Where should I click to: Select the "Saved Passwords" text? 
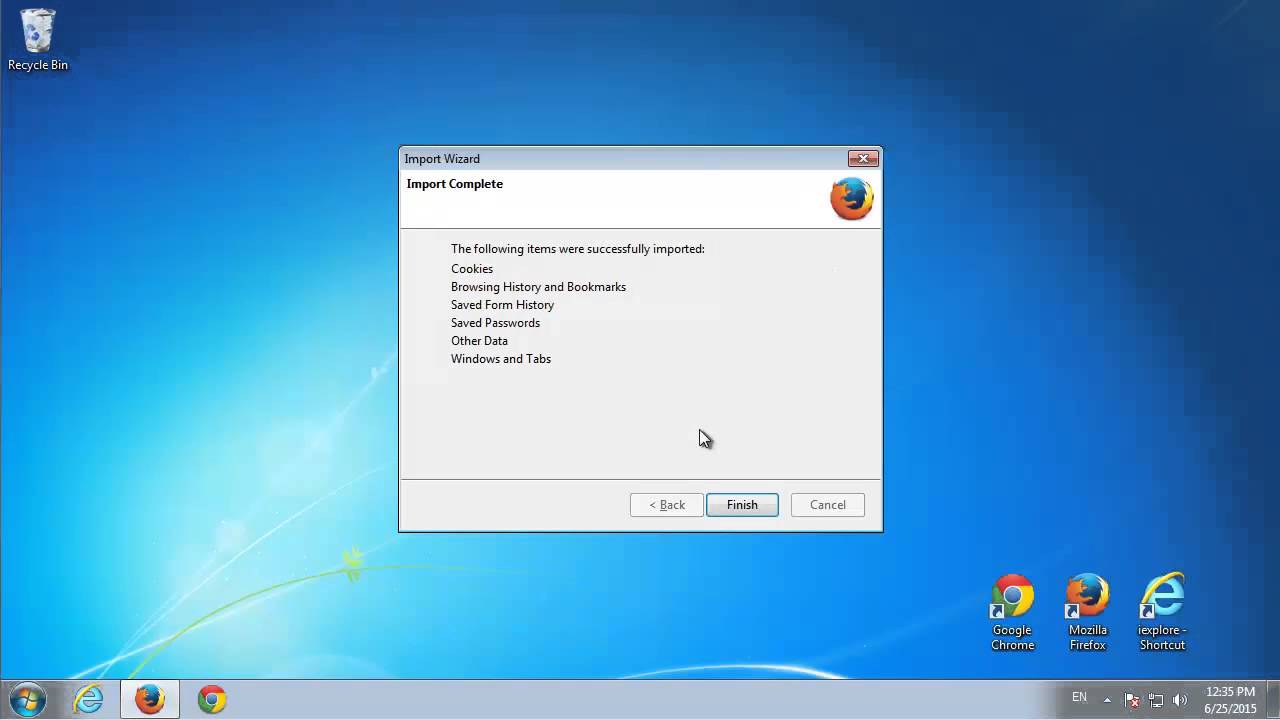(495, 323)
